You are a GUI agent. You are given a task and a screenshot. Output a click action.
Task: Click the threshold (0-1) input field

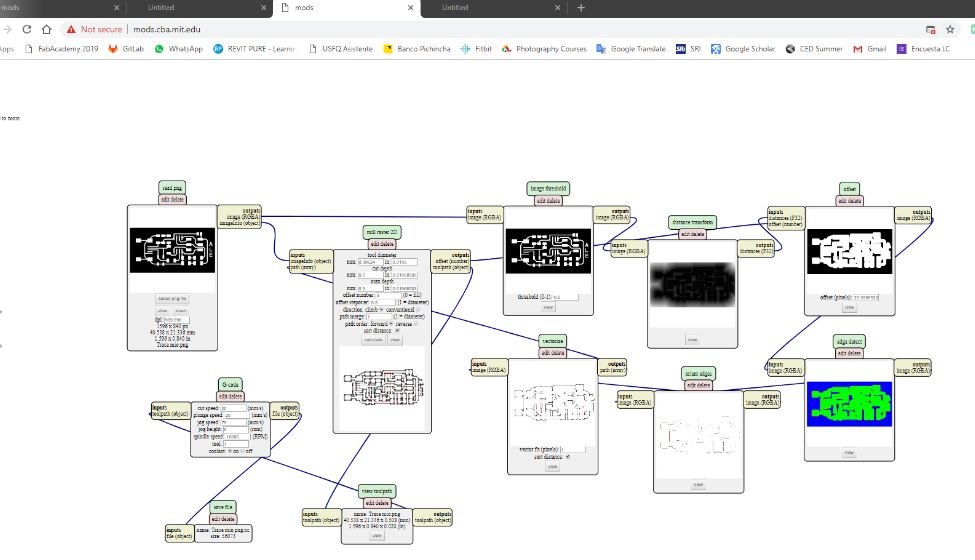565,297
